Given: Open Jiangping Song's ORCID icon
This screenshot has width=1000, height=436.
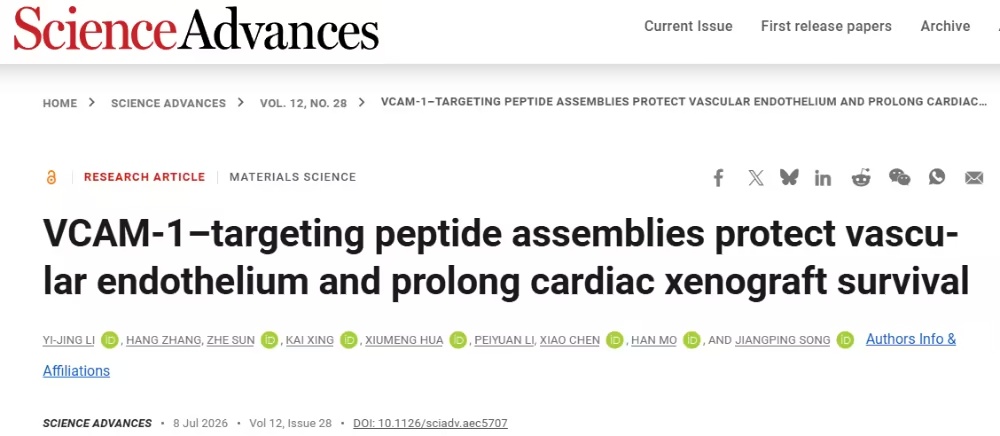Looking at the screenshot, I should pyautogui.click(x=845, y=340).
